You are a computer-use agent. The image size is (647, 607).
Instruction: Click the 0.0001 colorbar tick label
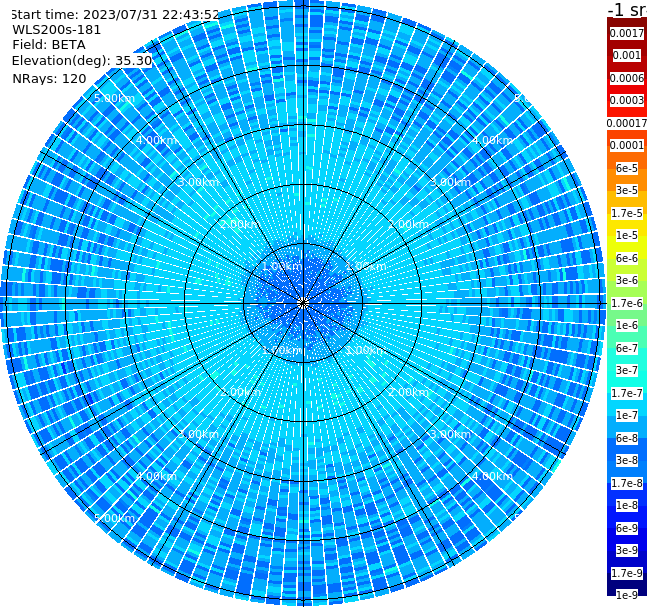point(627,145)
